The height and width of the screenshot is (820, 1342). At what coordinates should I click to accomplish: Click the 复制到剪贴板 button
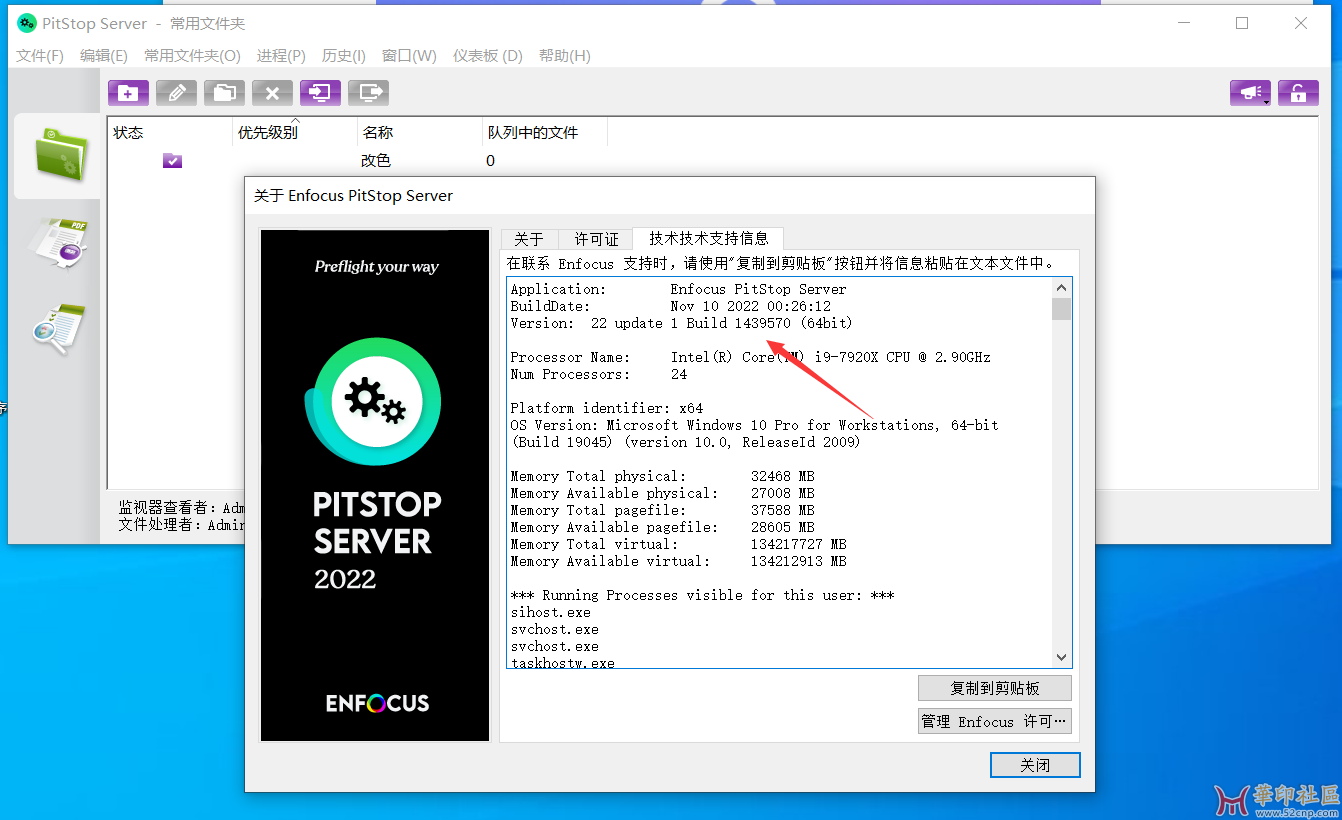pyautogui.click(x=994, y=688)
